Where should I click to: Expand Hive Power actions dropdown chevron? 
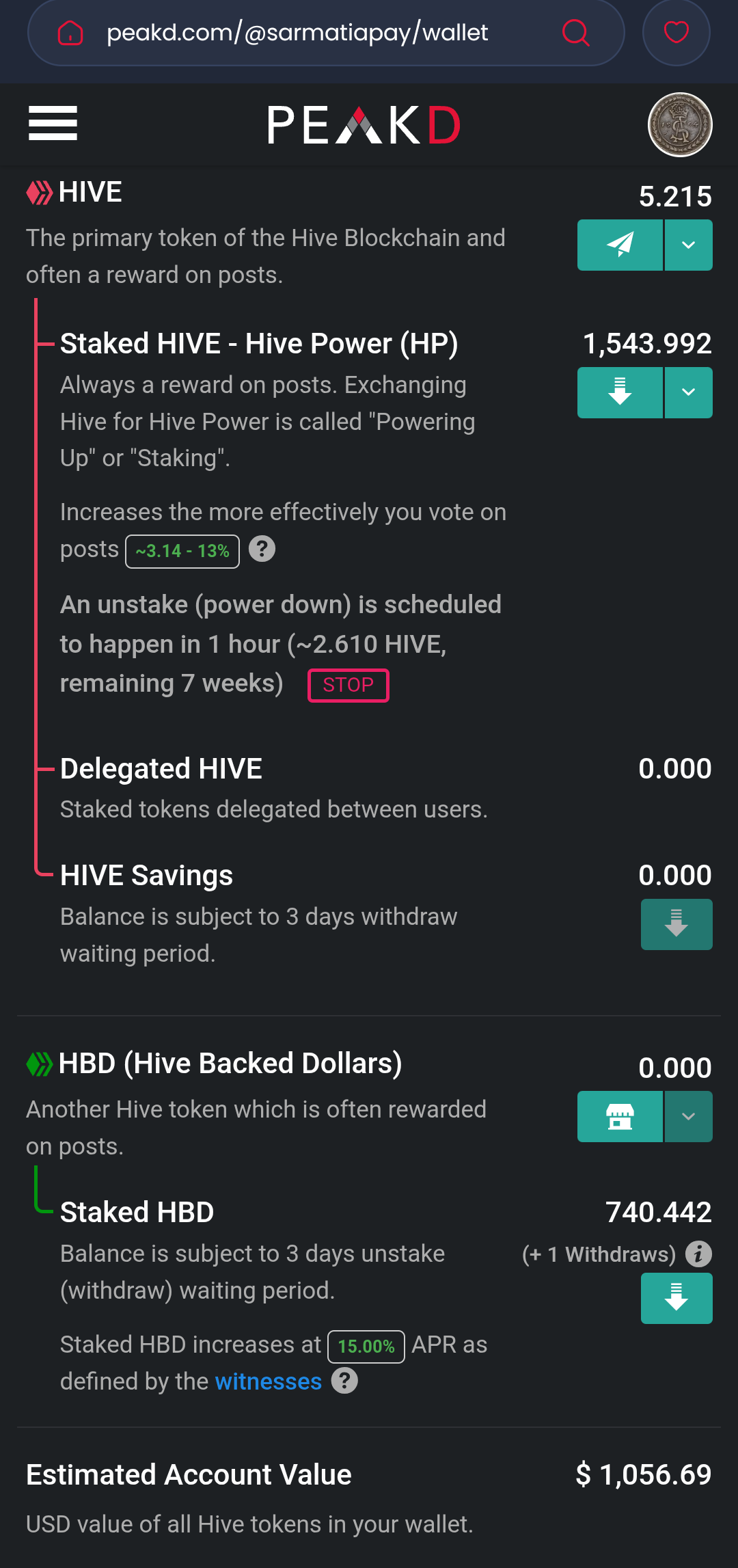point(689,392)
